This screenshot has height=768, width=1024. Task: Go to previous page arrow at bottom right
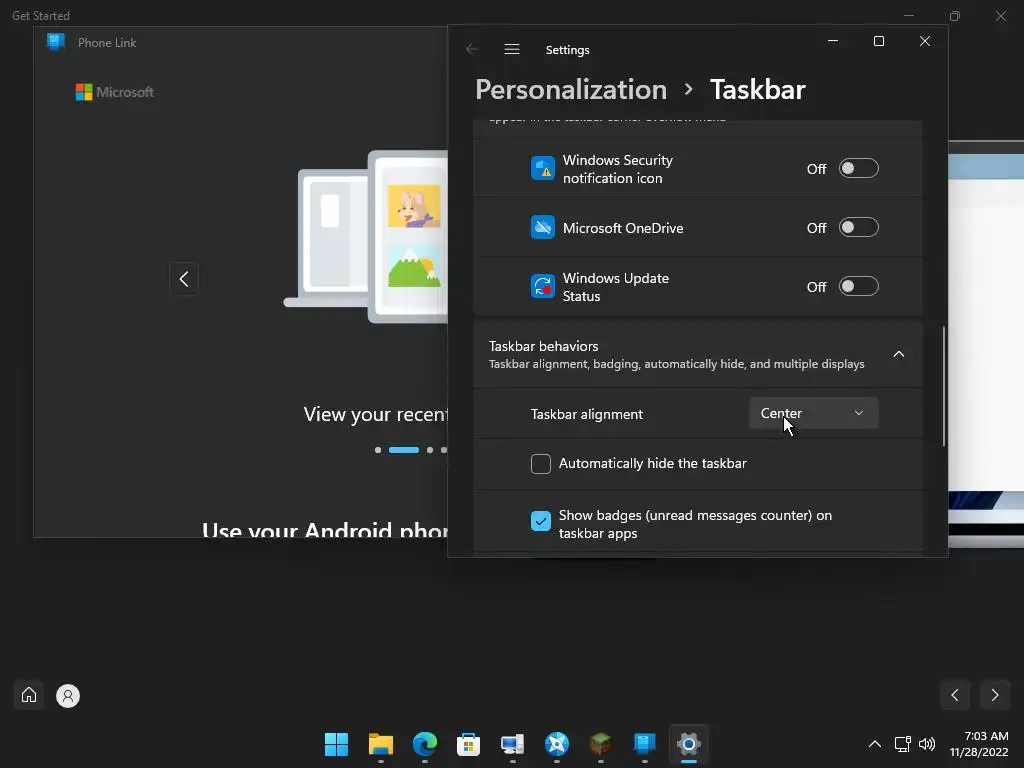[955, 695]
